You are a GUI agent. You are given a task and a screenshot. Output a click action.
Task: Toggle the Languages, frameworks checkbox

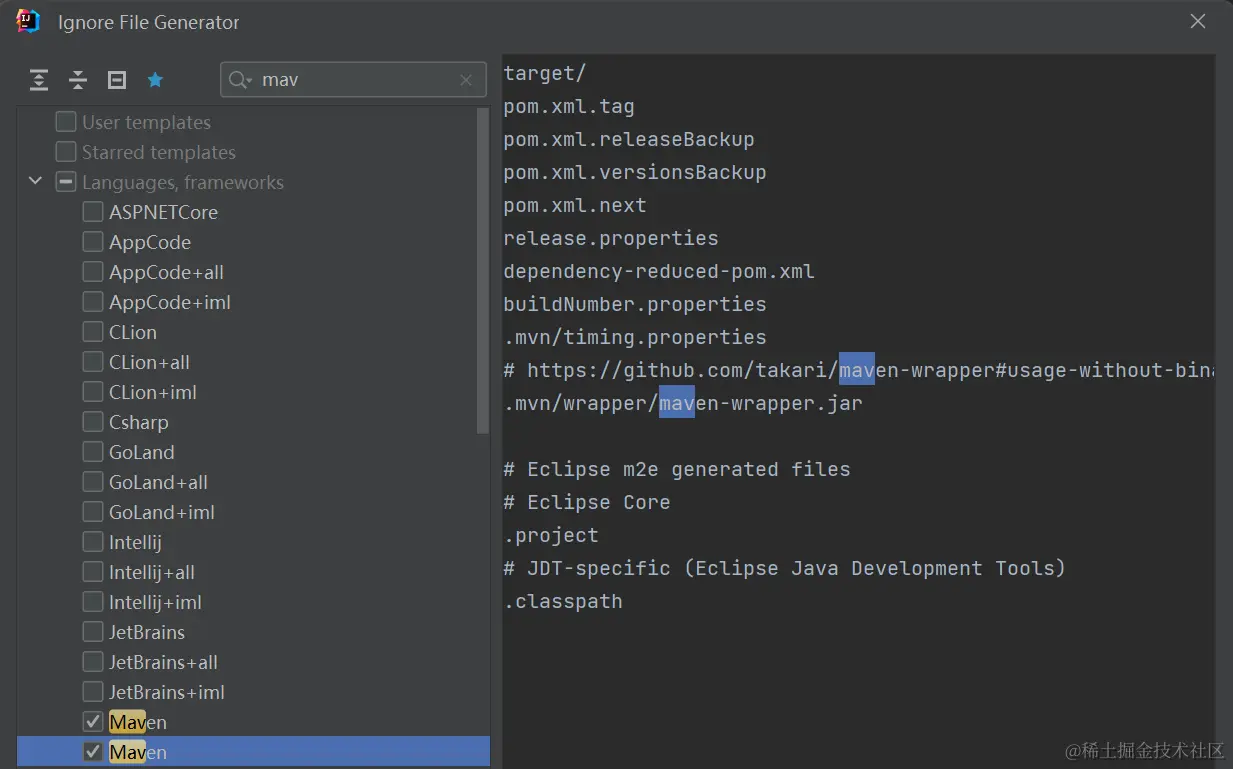click(66, 182)
